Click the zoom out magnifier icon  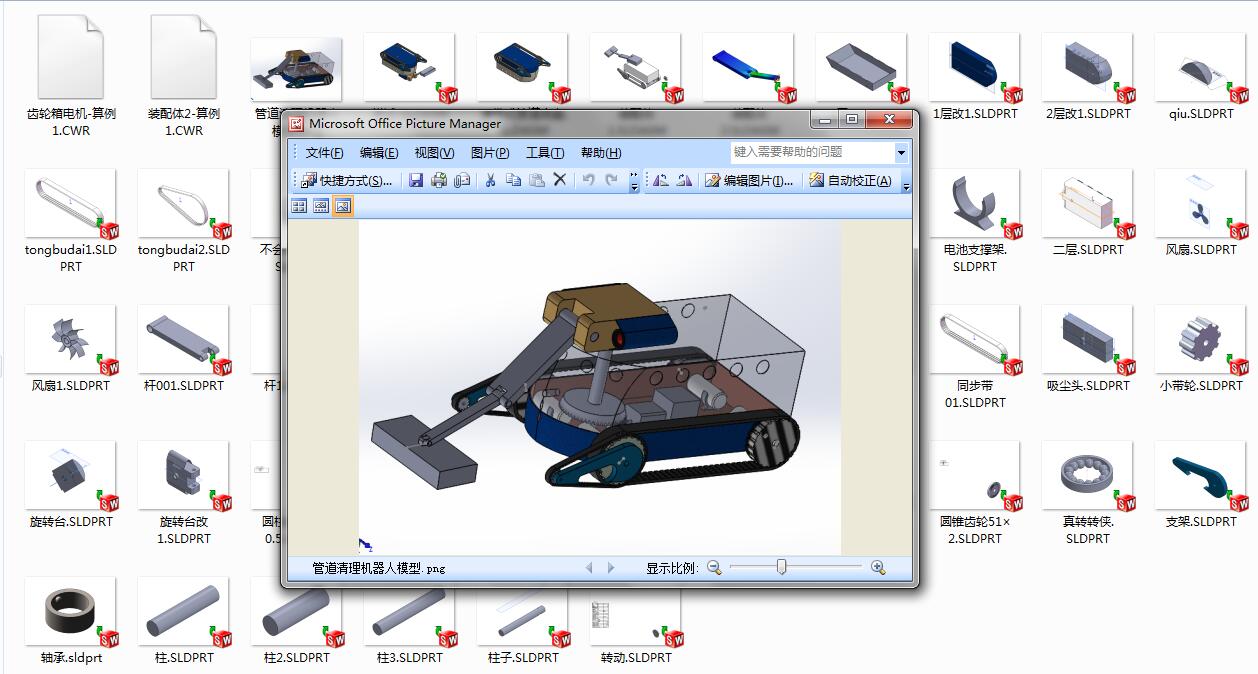[714, 568]
